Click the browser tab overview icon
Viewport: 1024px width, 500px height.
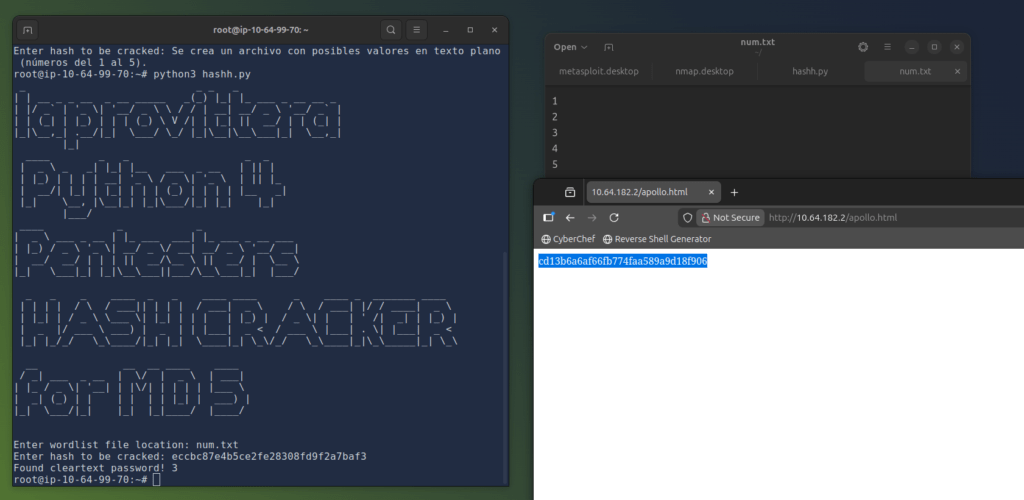point(570,193)
